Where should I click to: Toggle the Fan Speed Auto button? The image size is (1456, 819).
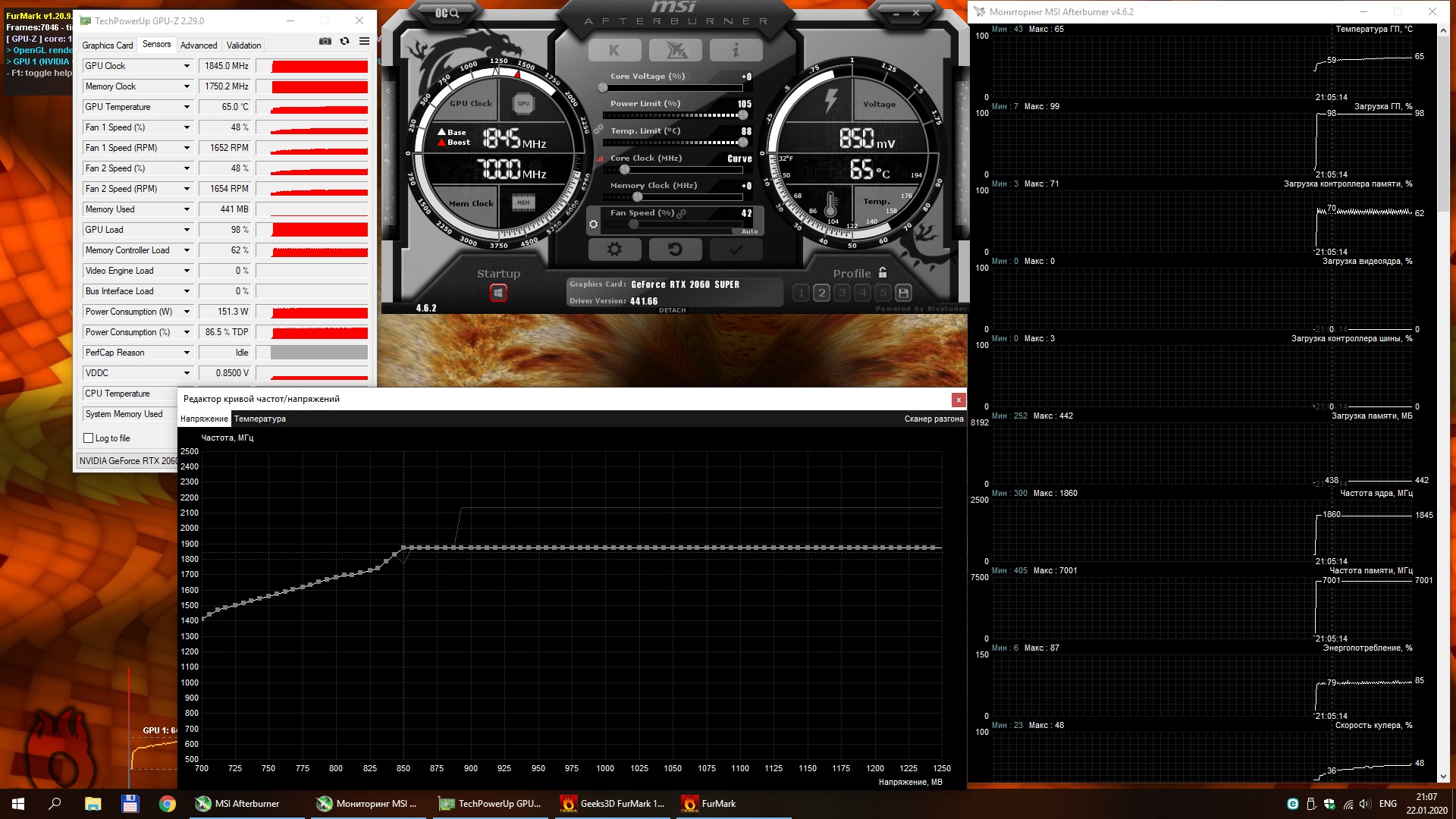(x=749, y=231)
